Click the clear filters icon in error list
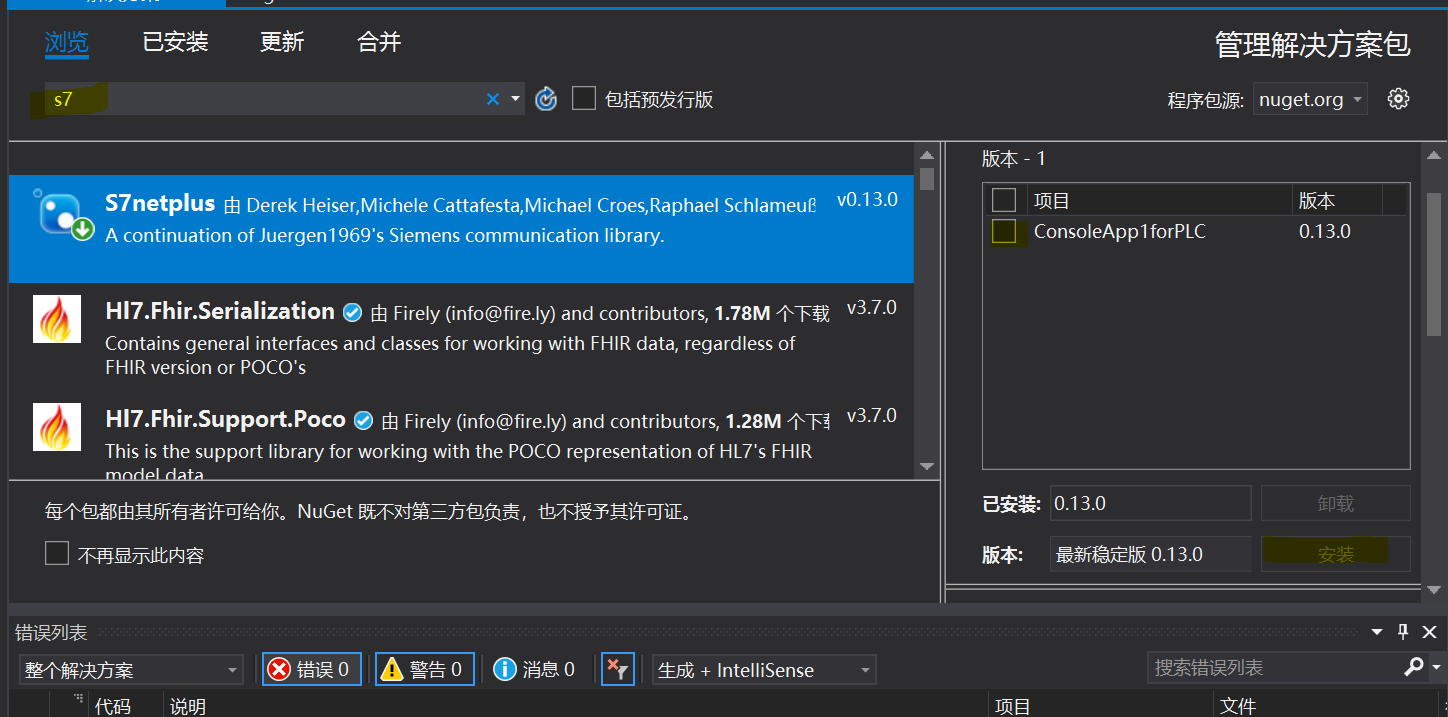The image size is (1448, 717). tap(618, 669)
